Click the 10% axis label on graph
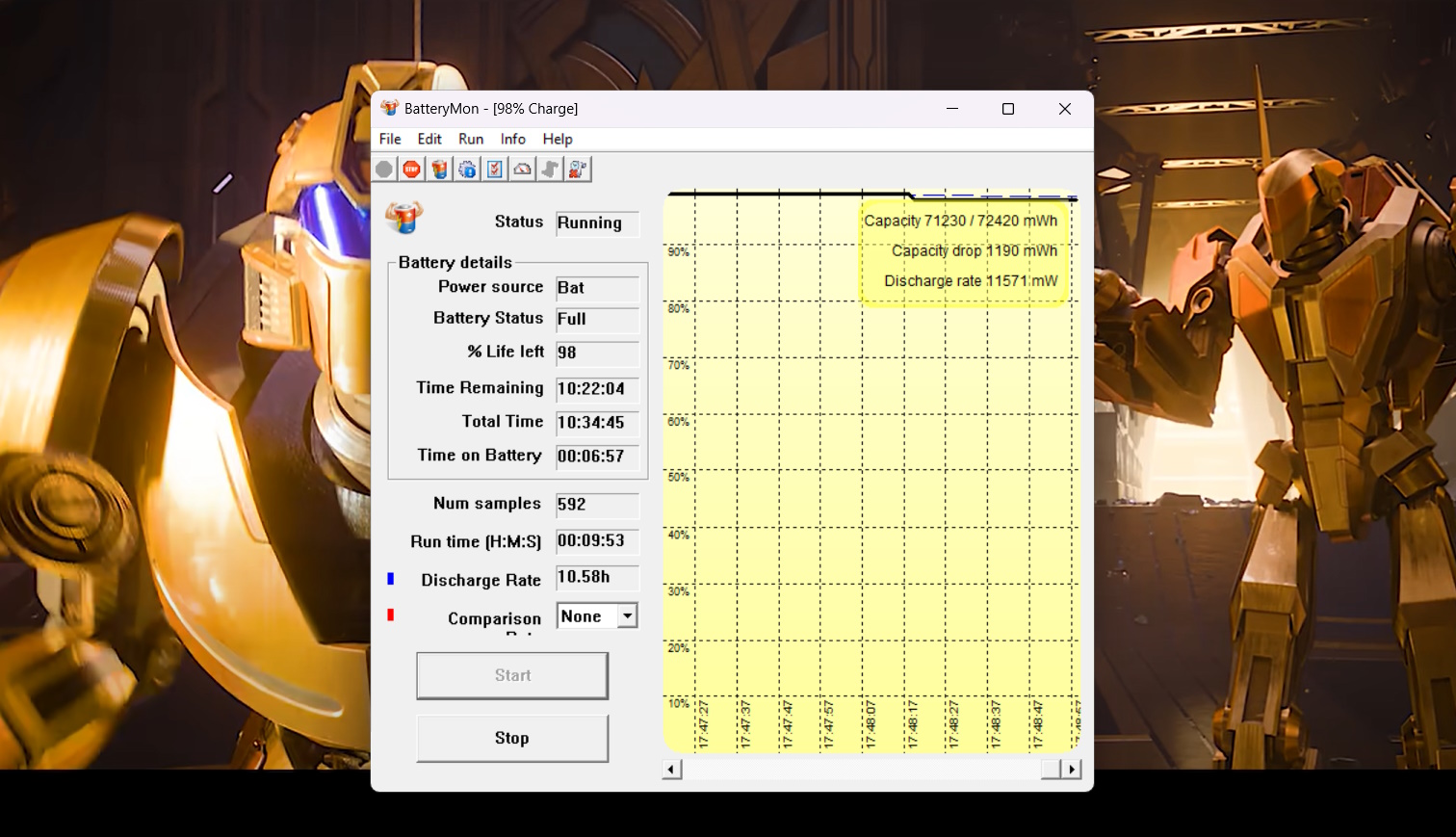This screenshot has width=1456, height=837. pyautogui.click(x=679, y=704)
